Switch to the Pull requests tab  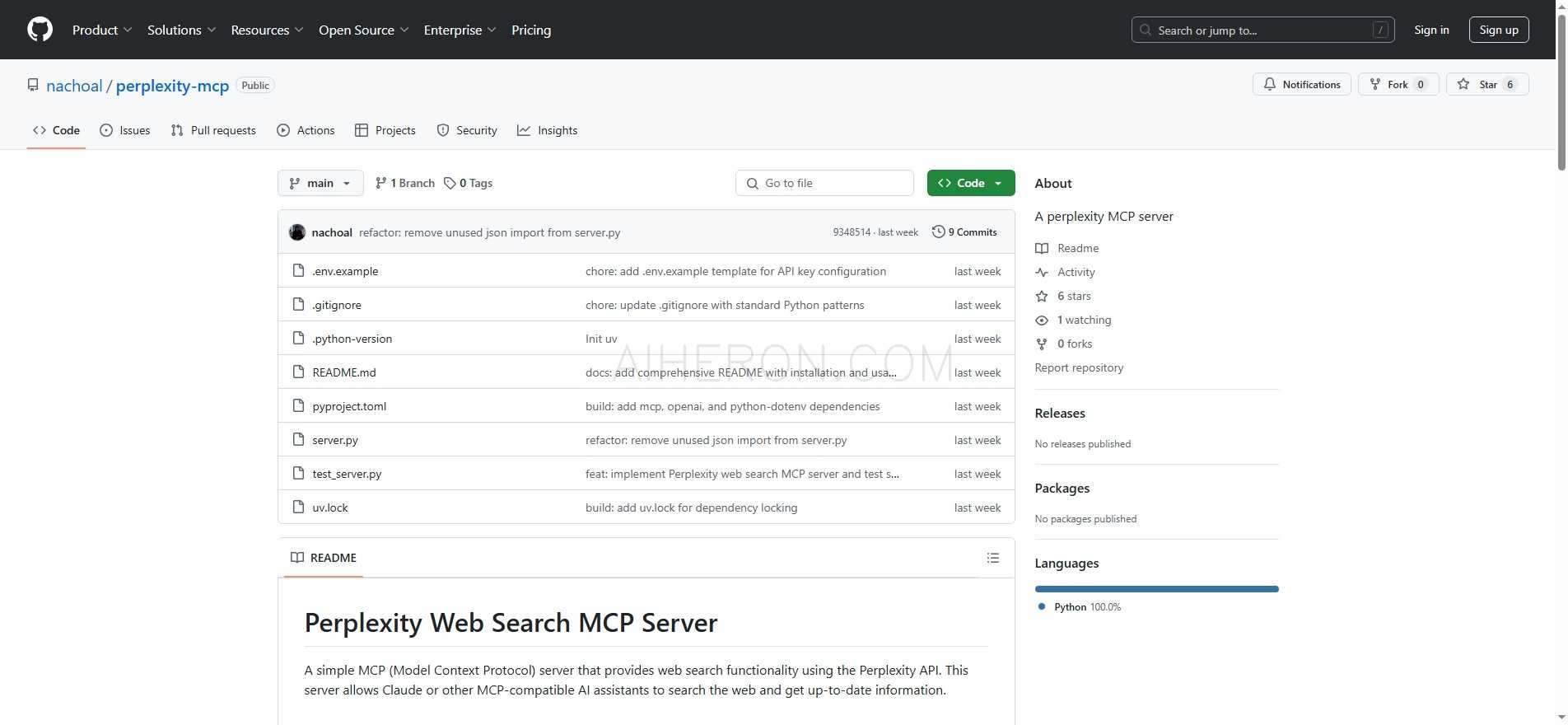pyautogui.click(x=213, y=130)
